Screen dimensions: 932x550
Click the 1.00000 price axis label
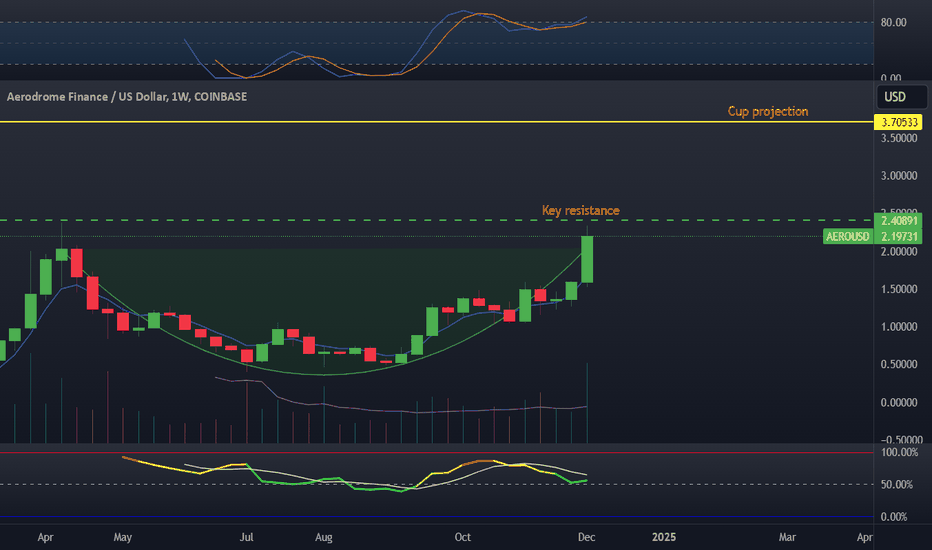click(x=899, y=327)
